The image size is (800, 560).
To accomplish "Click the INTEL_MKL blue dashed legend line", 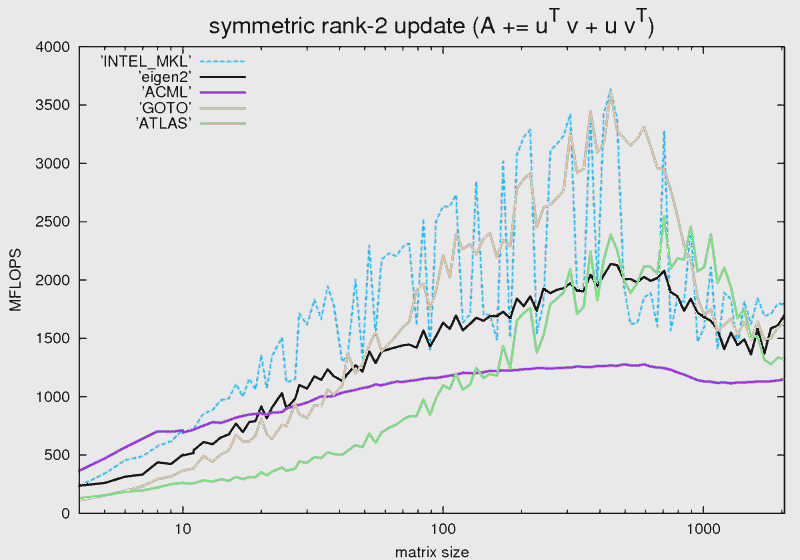I will tap(222, 61).
